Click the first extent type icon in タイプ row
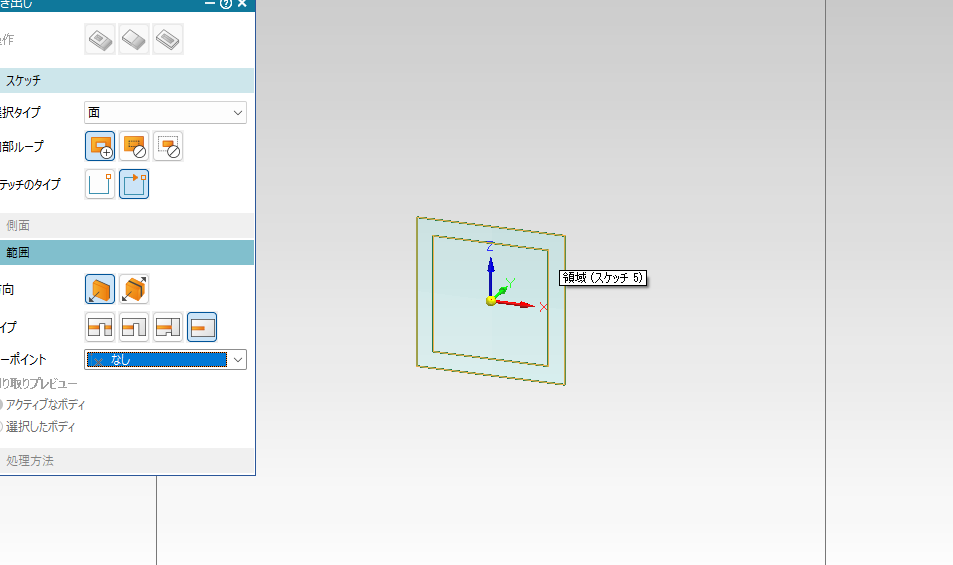953x565 pixels. pos(100,326)
